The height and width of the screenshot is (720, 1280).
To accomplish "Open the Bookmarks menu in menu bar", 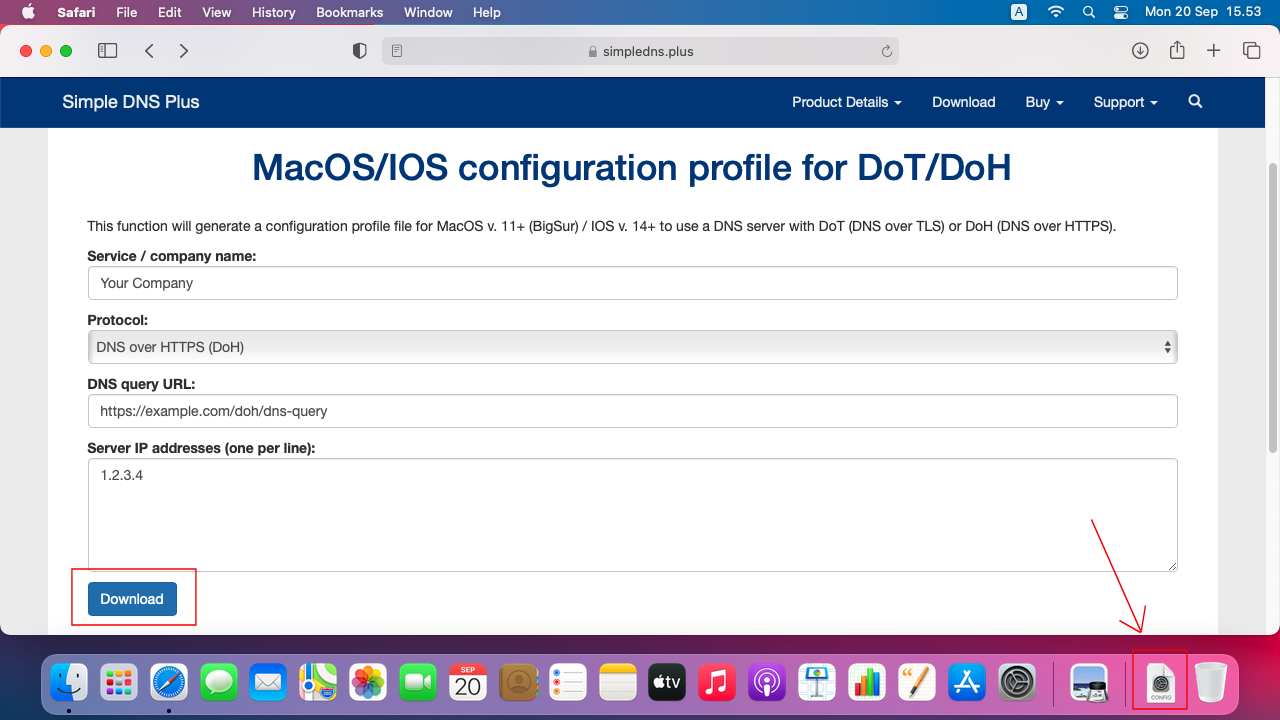I will pyautogui.click(x=349, y=12).
